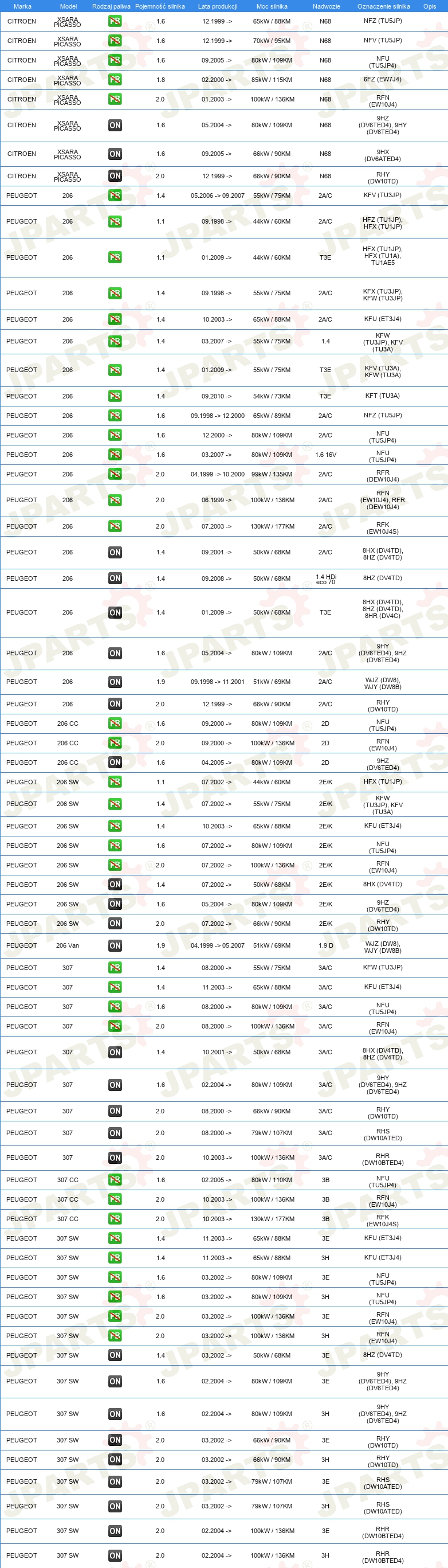Click PB icon in 206 CC 2.0 RFN row
This screenshot has width=448, height=1568.
[x=115, y=743]
